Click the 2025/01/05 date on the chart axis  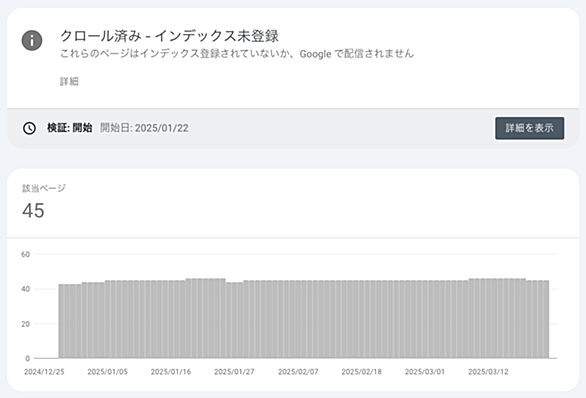108,372
